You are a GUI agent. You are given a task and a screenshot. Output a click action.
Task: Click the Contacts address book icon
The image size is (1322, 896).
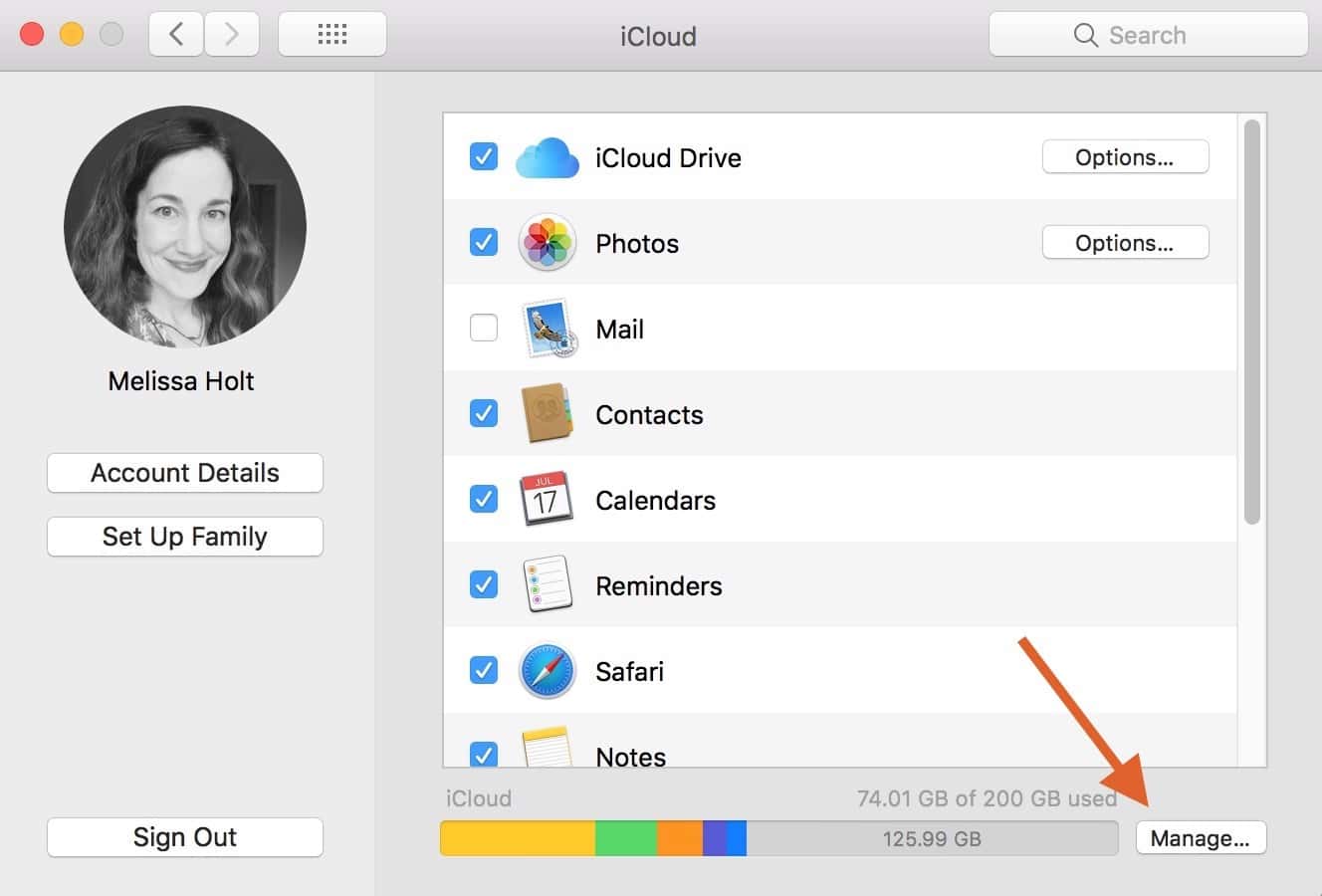click(547, 414)
